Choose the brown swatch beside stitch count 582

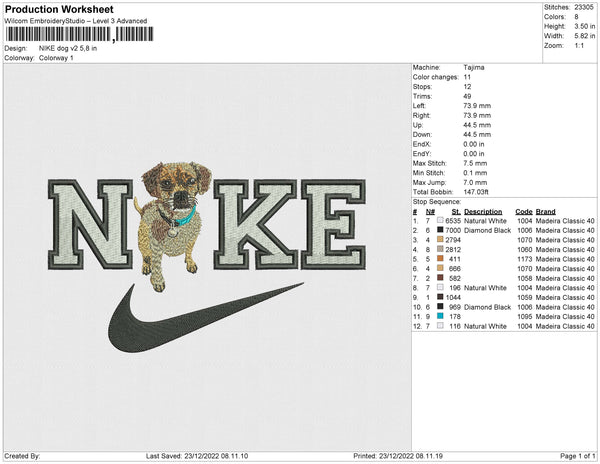(x=440, y=278)
